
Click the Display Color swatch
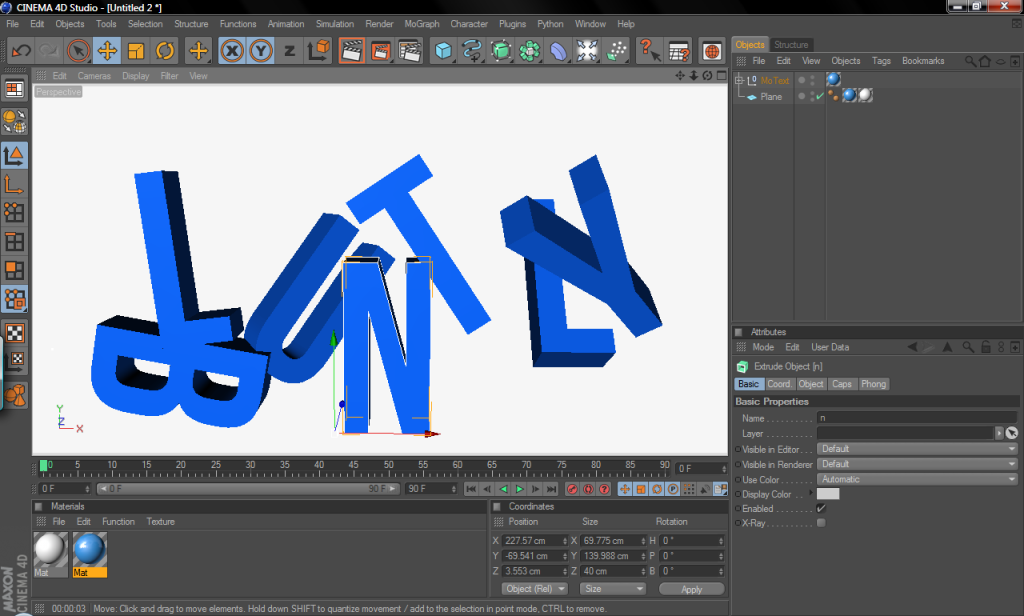point(828,494)
